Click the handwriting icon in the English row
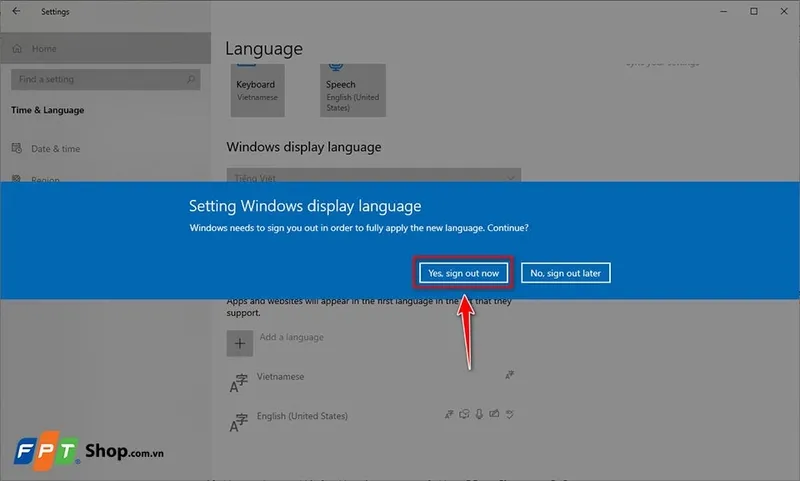Image resolution: width=800 pixels, height=481 pixels. point(495,413)
